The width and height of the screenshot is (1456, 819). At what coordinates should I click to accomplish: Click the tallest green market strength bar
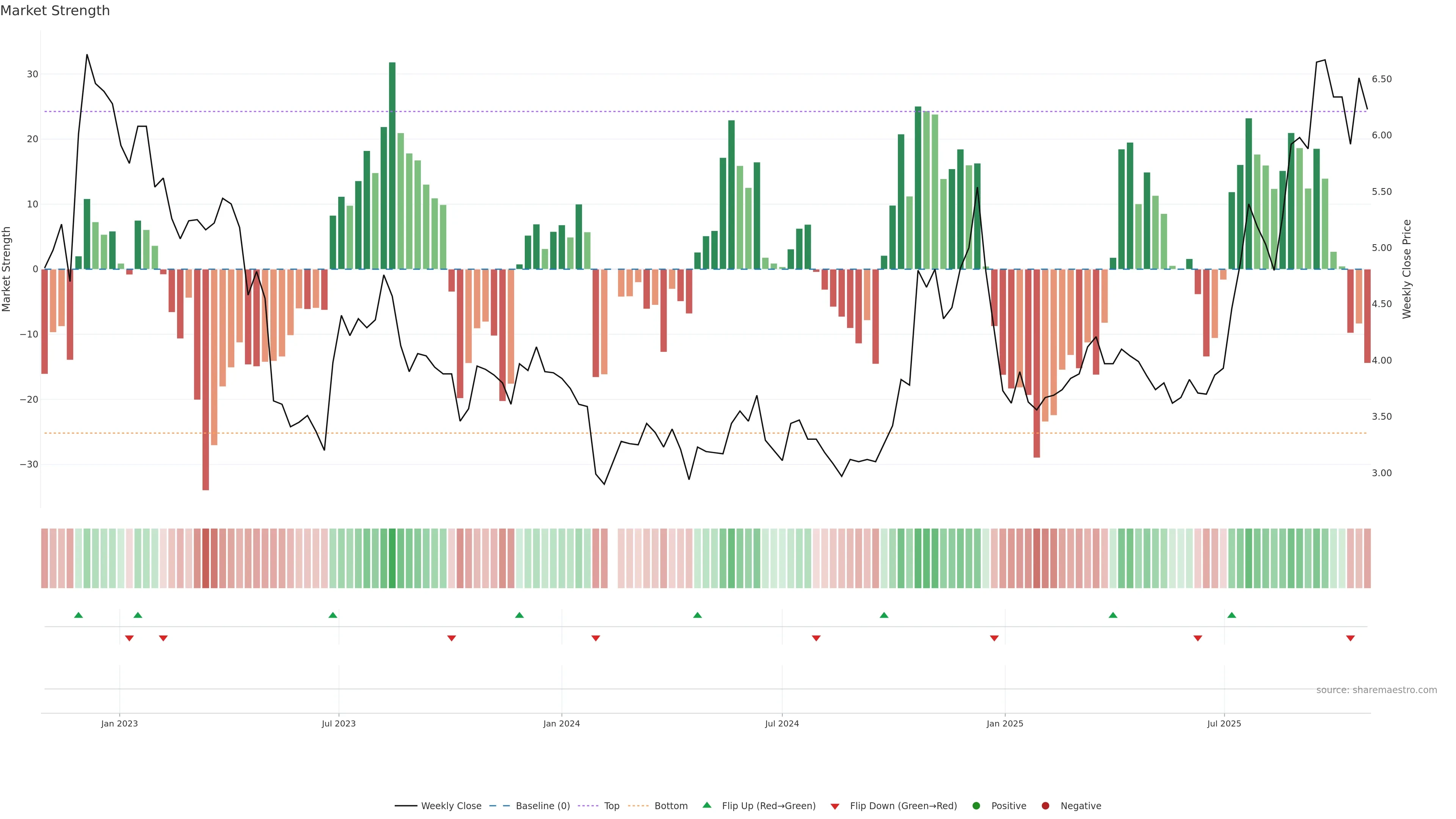[392, 164]
